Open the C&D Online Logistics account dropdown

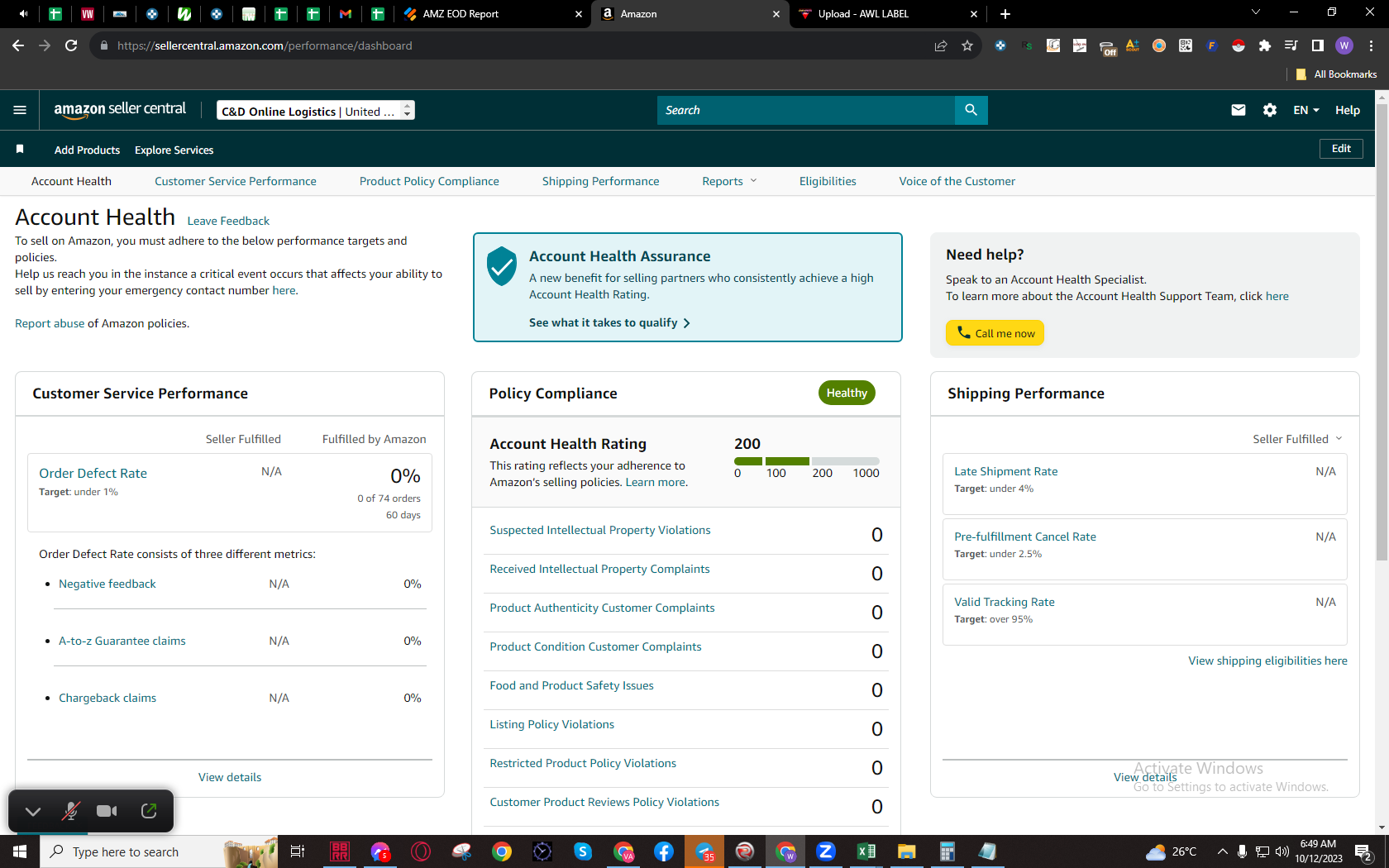click(x=316, y=111)
